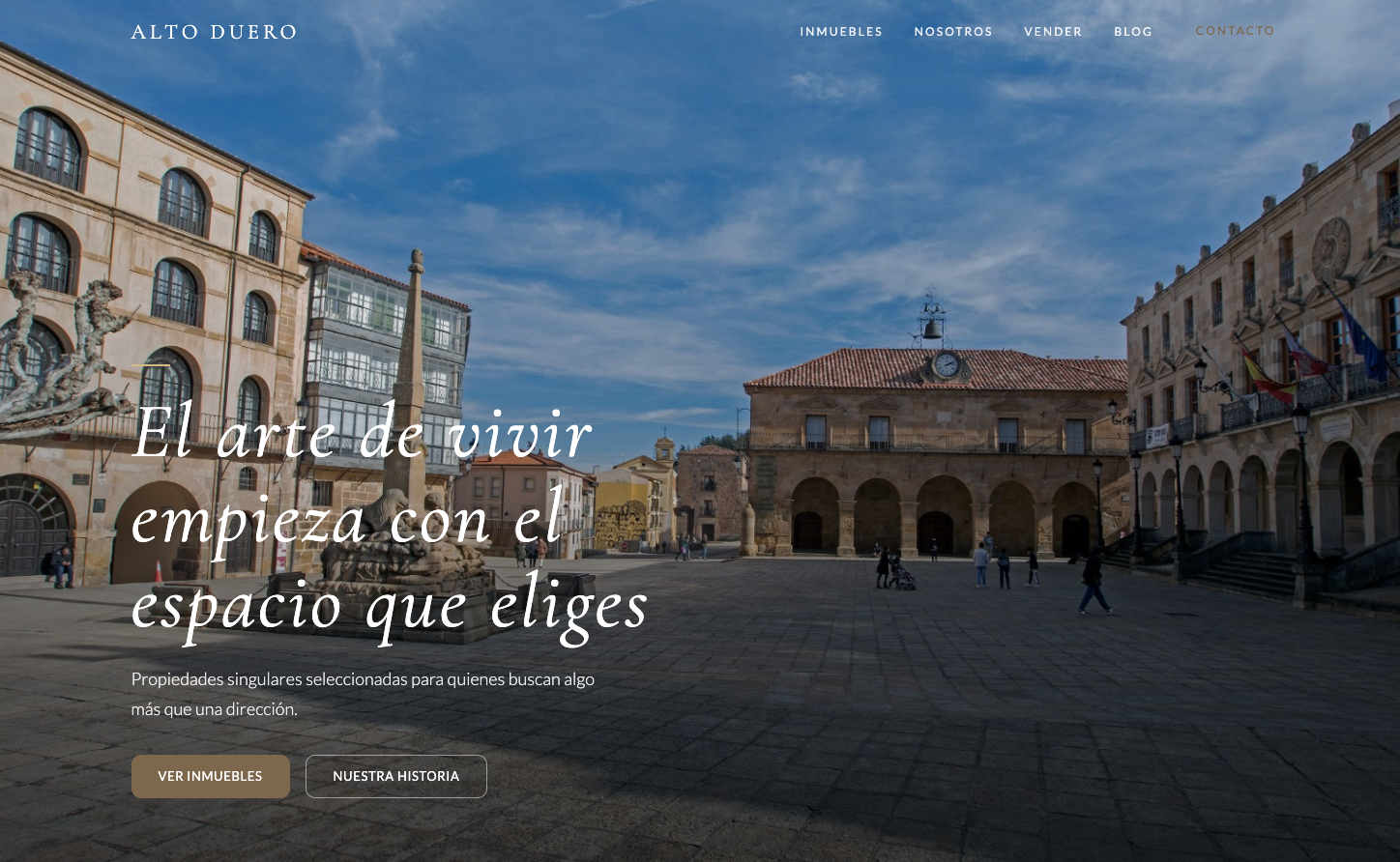
Task: Click the Contacto link in header
Action: point(1235,31)
